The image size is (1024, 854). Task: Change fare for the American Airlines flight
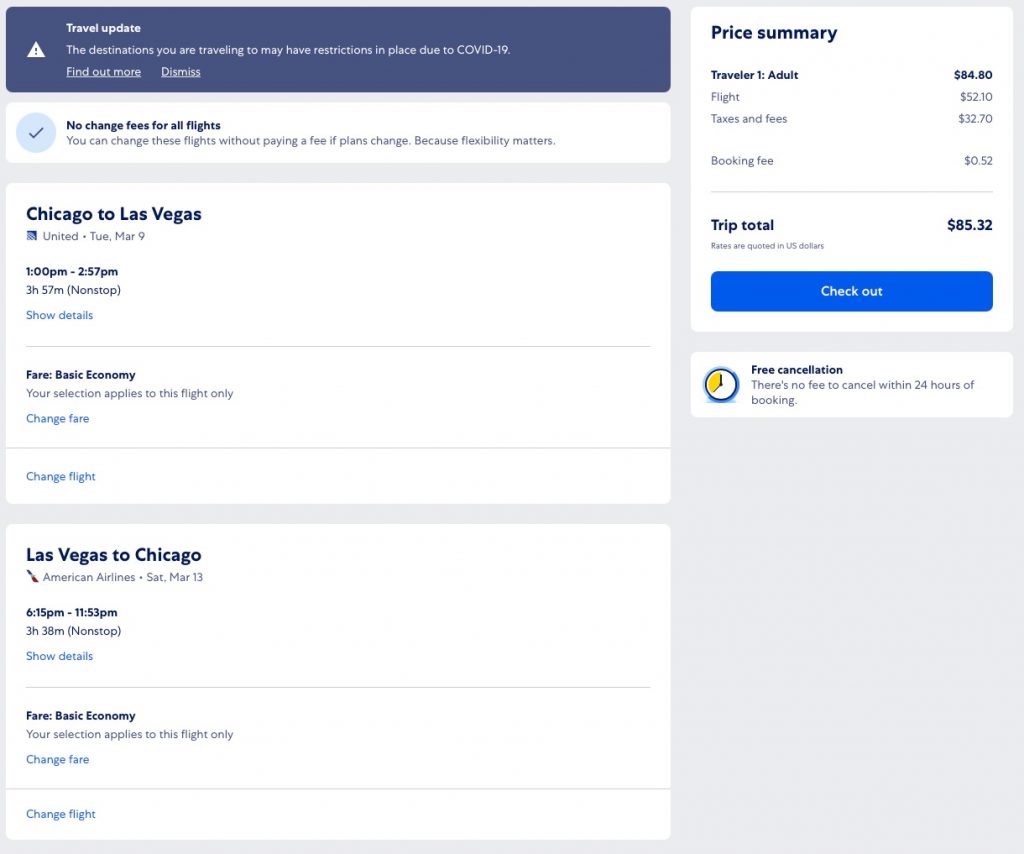click(x=57, y=760)
